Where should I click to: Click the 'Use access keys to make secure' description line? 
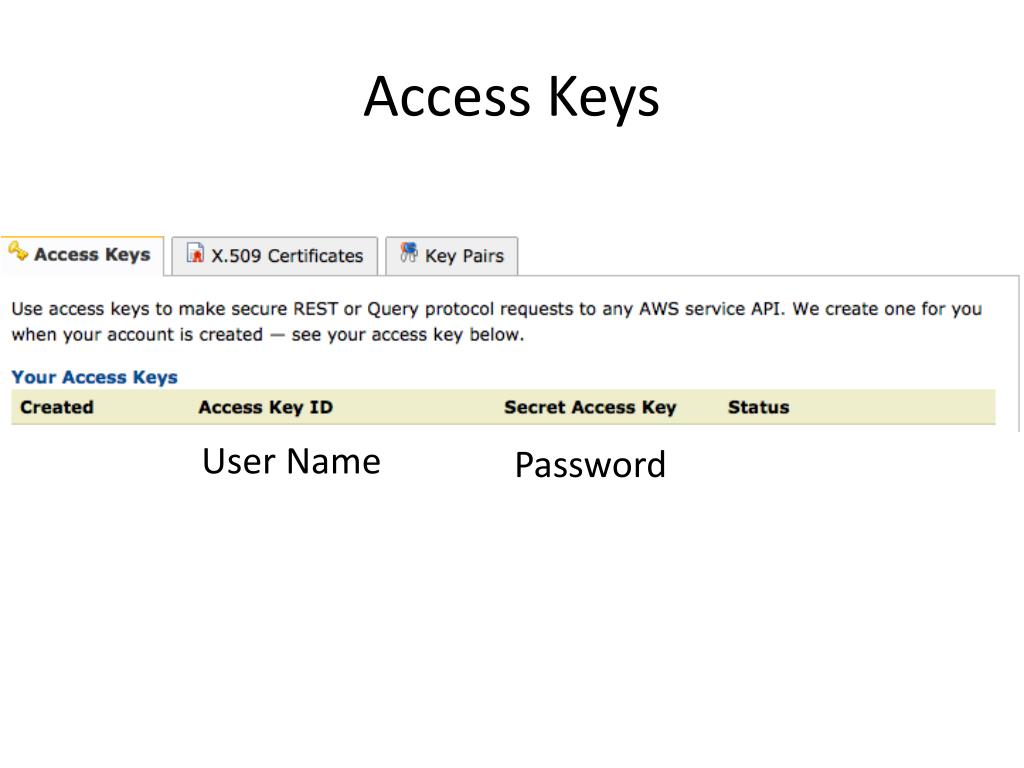click(x=497, y=309)
